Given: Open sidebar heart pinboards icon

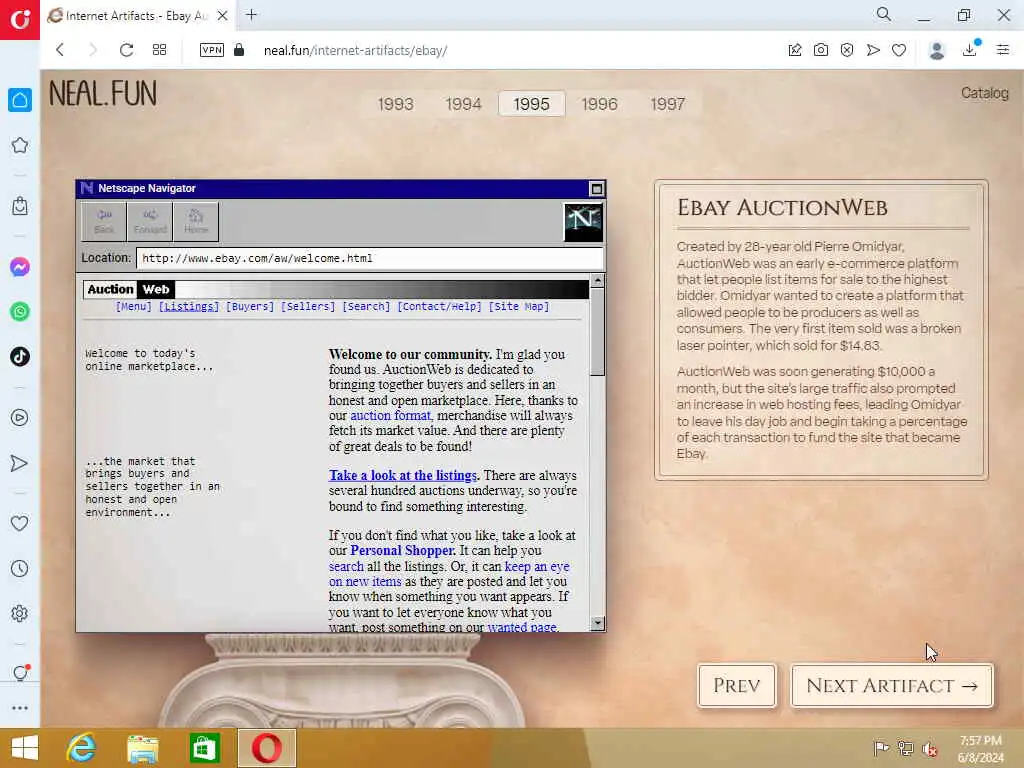Looking at the screenshot, I should click(x=20, y=523).
